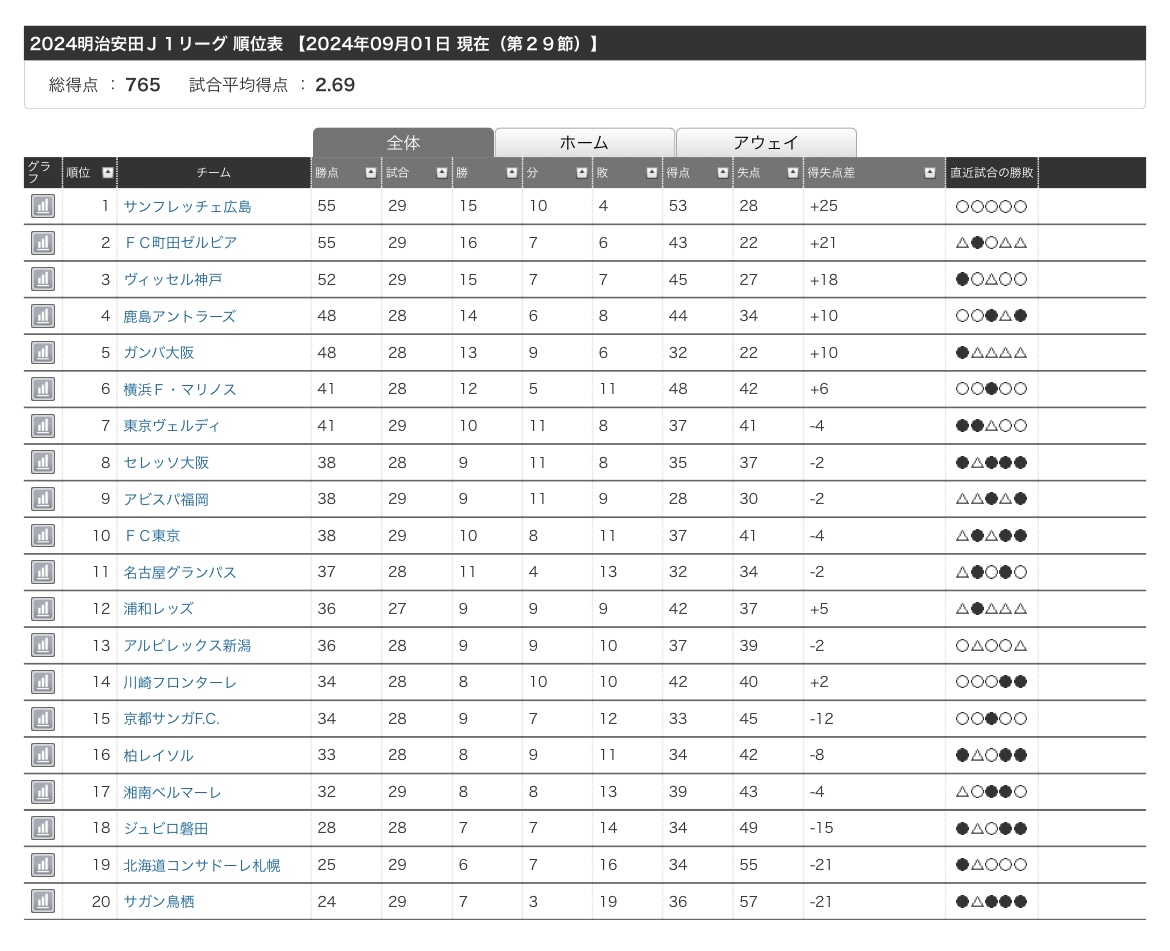Image resolution: width=1170 pixels, height=951 pixels.
Task: Open graph icon for 京都サンガF.C.
Action: [43, 718]
